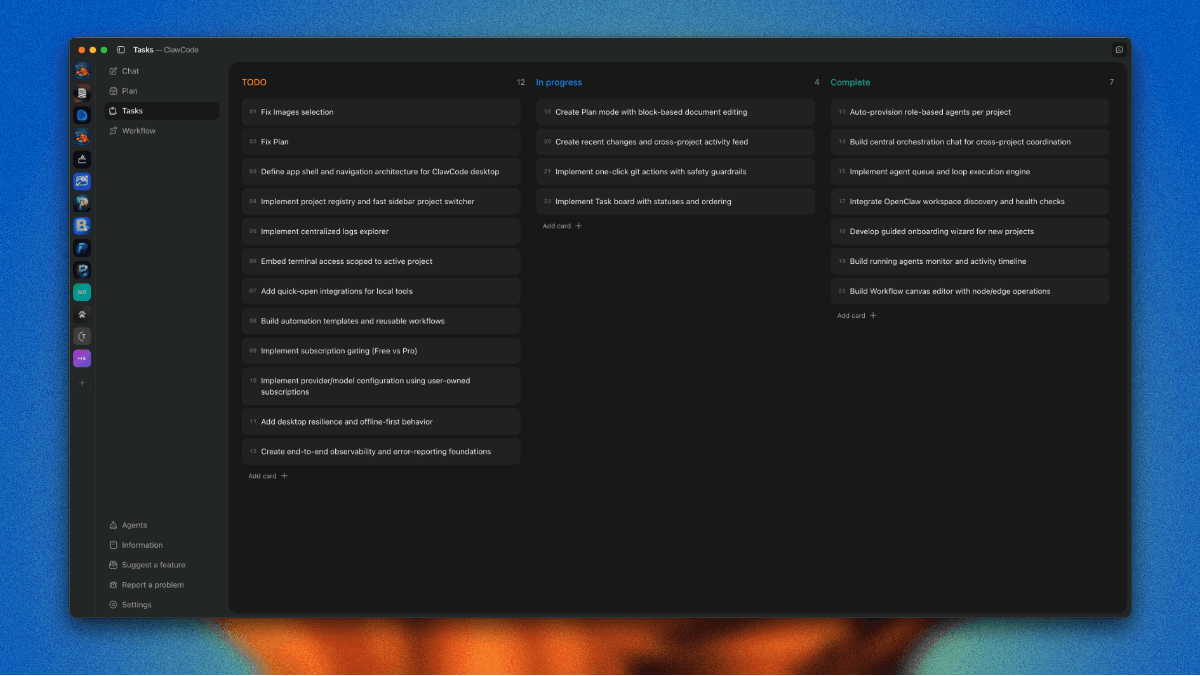The width and height of the screenshot is (1200, 676).
Task: Open the chat bubble icon at top right
Action: (x=1119, y=50)
